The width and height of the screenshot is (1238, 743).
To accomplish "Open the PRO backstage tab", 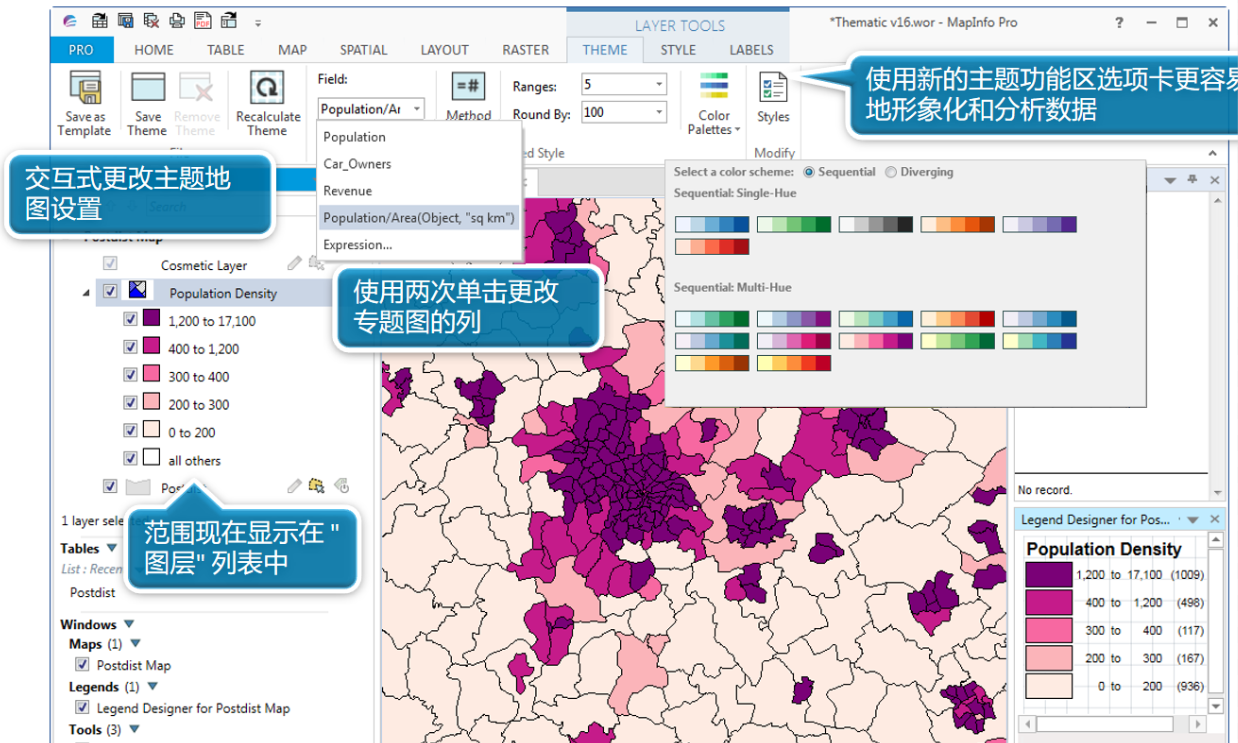I will click(81, 50).
